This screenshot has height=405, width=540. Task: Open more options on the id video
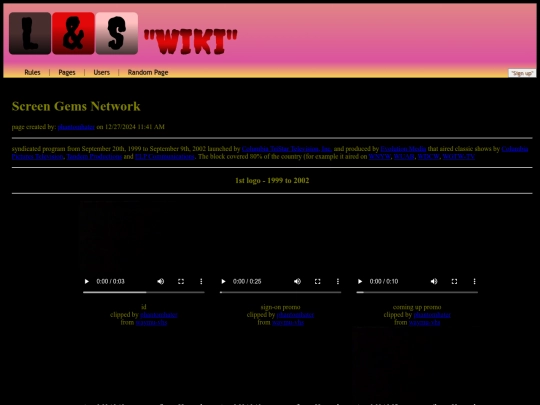(x=201, y=281)
